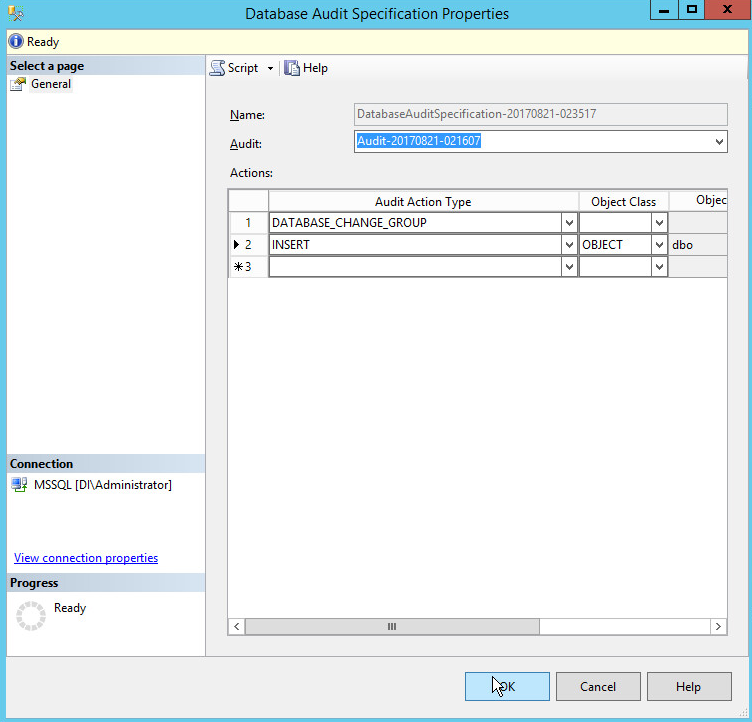Open the Script dropdown arrow
Image resolution: width=752 pixels, height=722 pixels.
[x=270, y=69]
